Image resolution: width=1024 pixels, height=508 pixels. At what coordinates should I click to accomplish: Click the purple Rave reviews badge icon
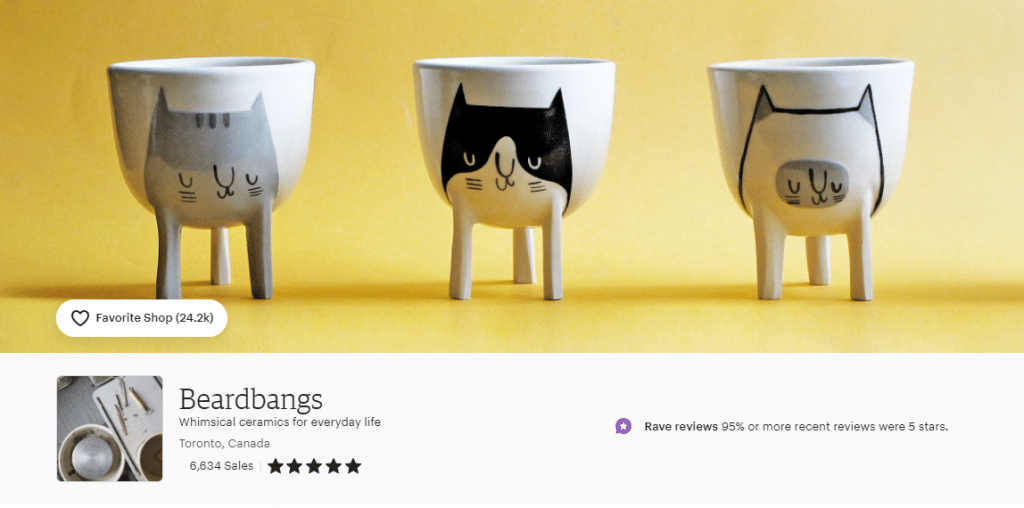(x=624, y=426)
